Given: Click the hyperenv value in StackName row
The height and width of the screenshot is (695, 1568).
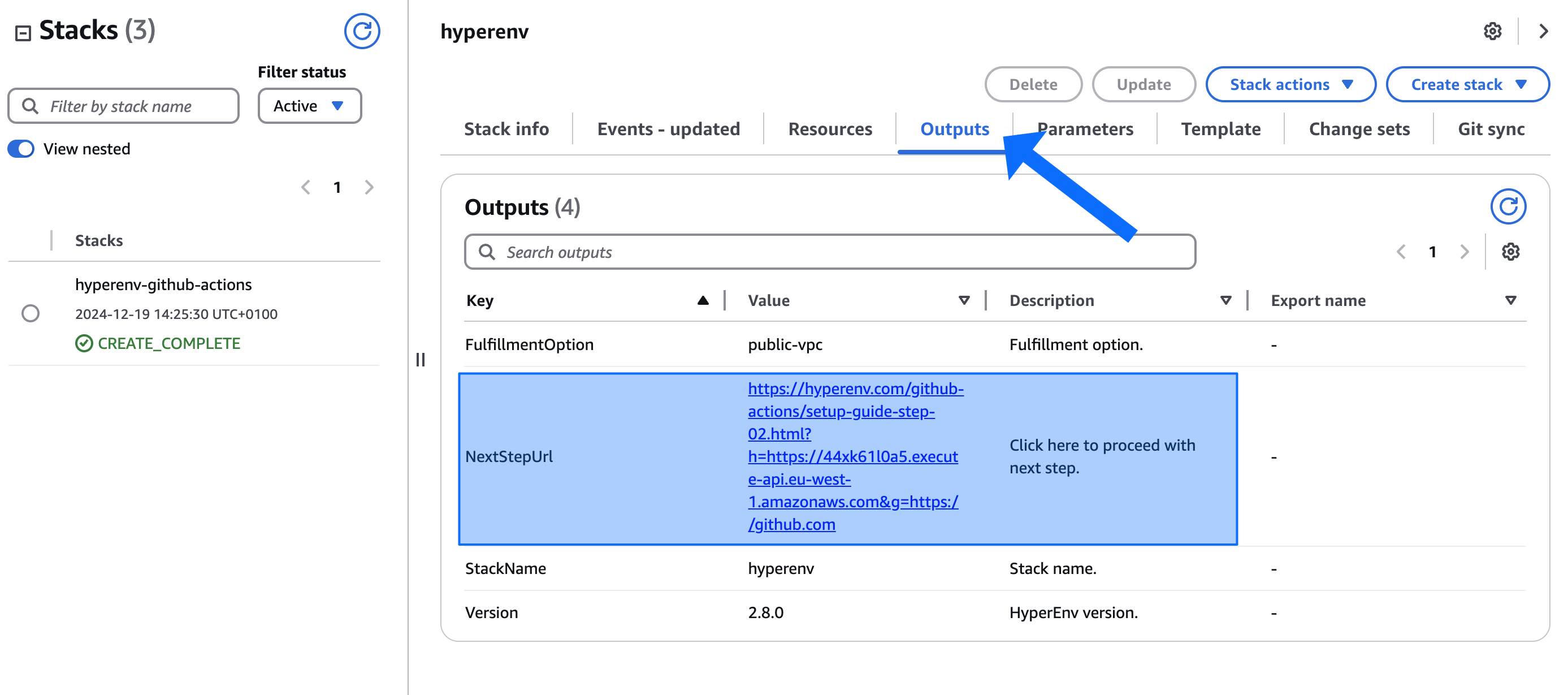Looking at the screenshot, I should (781, 568).
